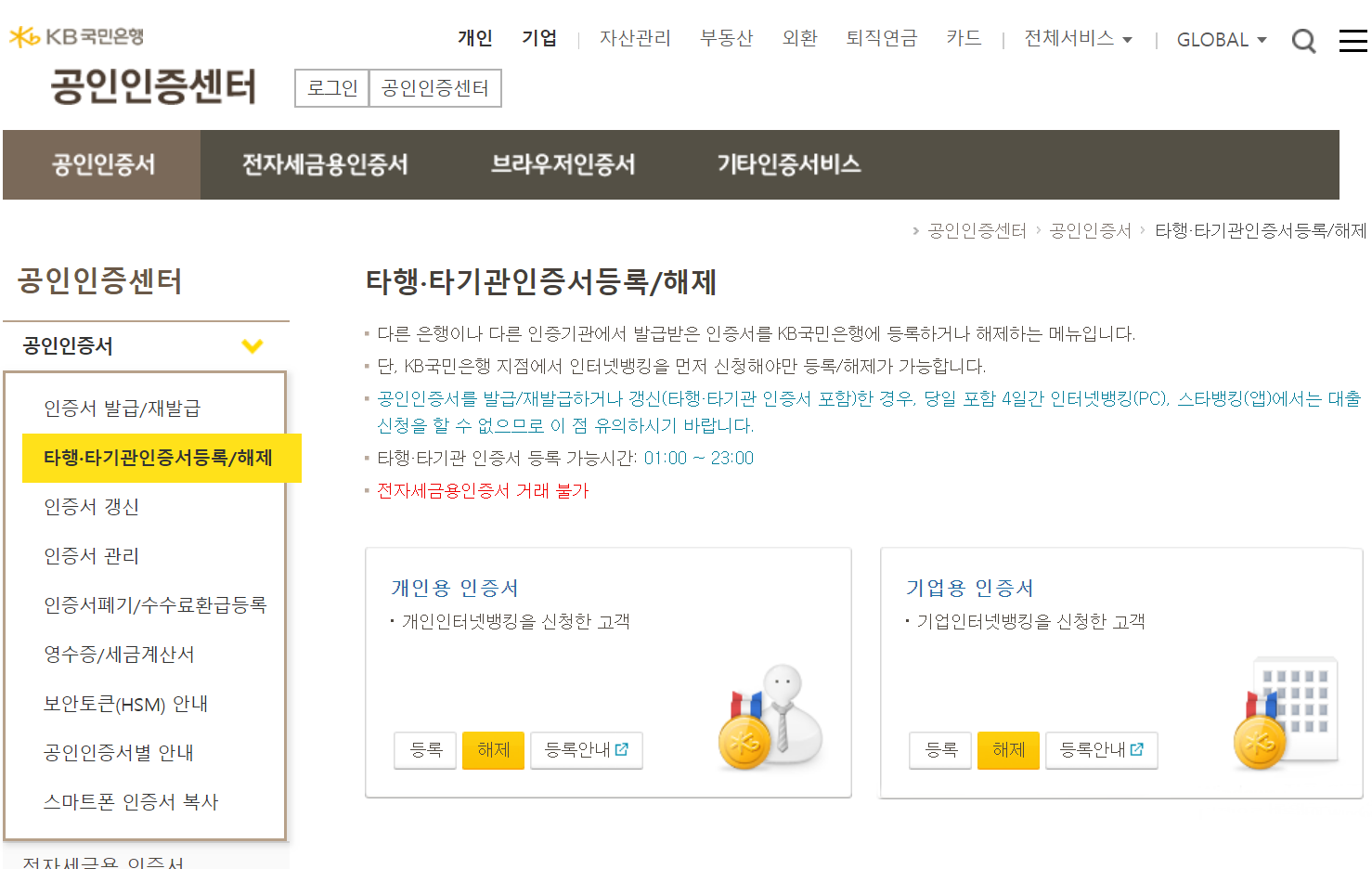Open 스마트폰 인증서 복사 sidebar item
1372x869 pixels.
(x=131, y=802)
